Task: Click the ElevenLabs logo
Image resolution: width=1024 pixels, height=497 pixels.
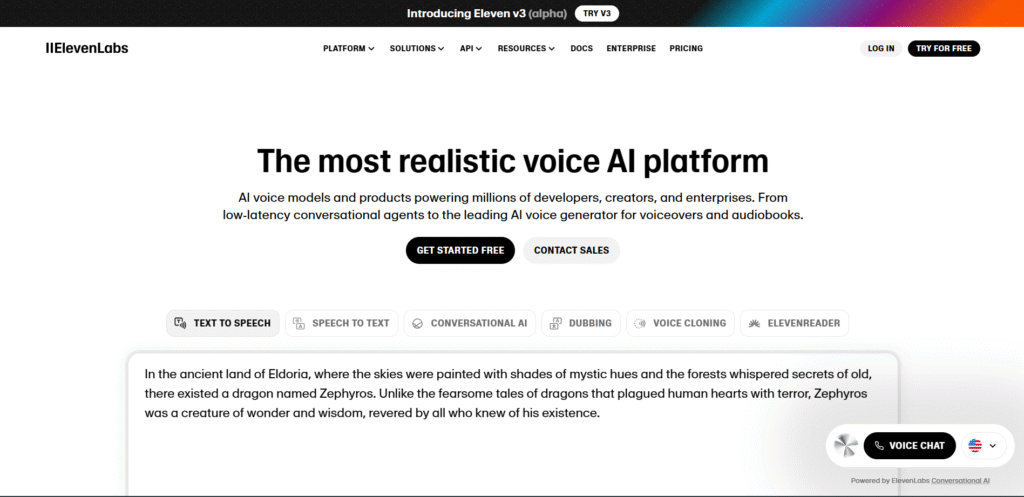Action: (x=87, y=48)
